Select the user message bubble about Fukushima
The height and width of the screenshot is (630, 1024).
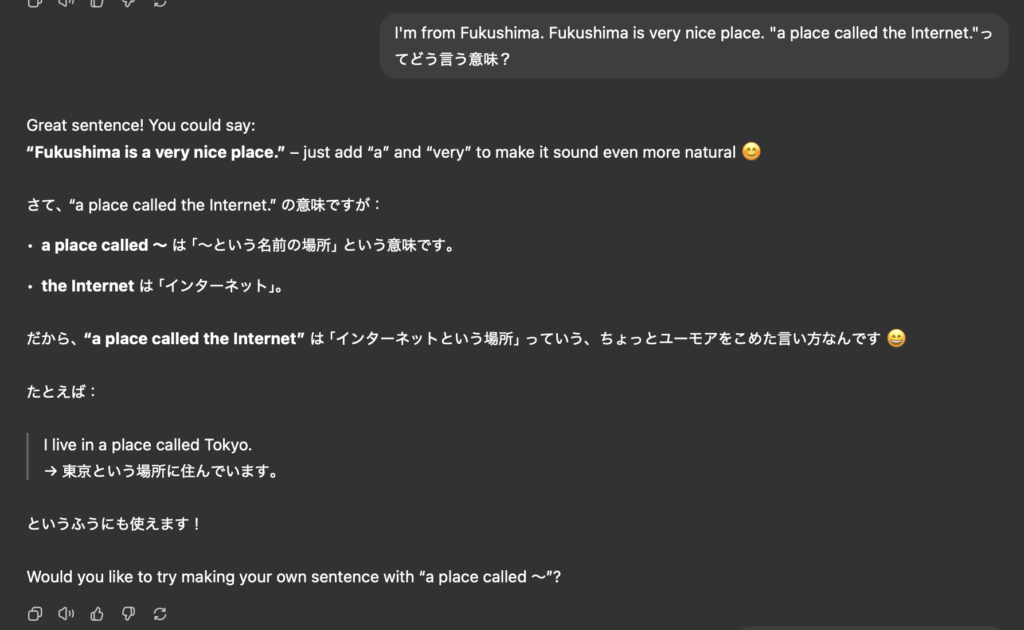[694, 46]
